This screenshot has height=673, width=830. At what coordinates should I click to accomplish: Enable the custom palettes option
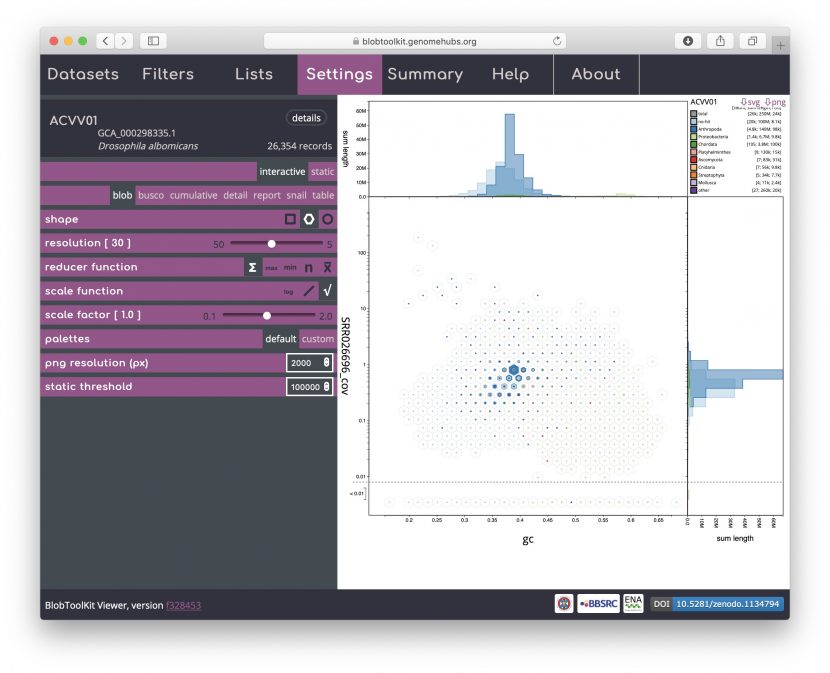(317, 339)
